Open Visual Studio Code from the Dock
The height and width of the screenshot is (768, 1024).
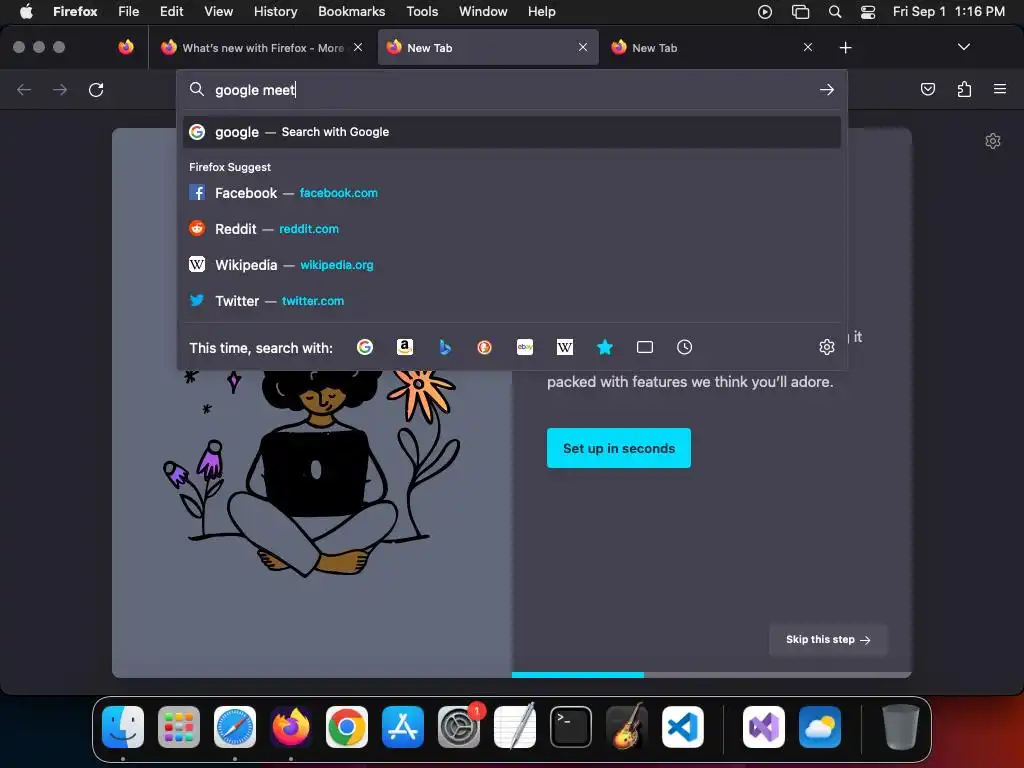click(x=682, y=727)
